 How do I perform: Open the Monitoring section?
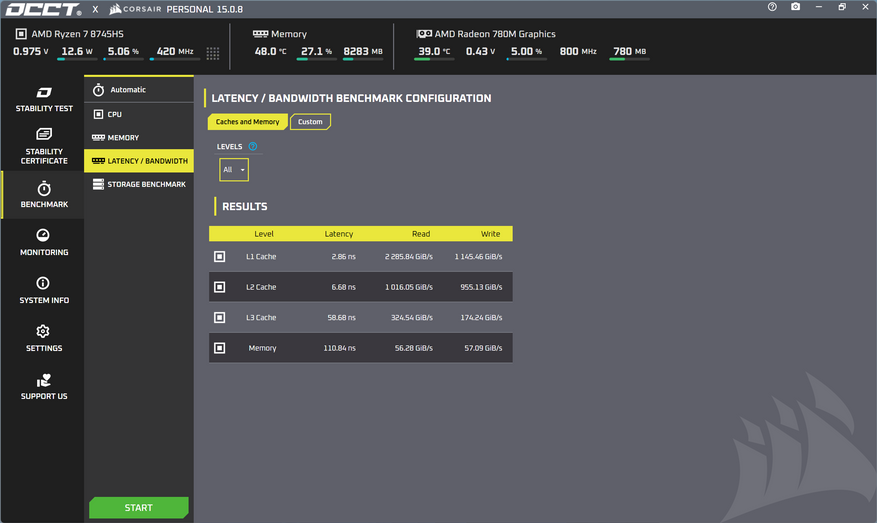tap(44, 243)
